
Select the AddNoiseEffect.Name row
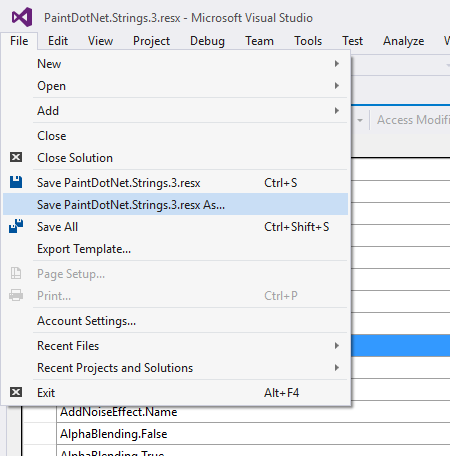click(x=253, y=412)
